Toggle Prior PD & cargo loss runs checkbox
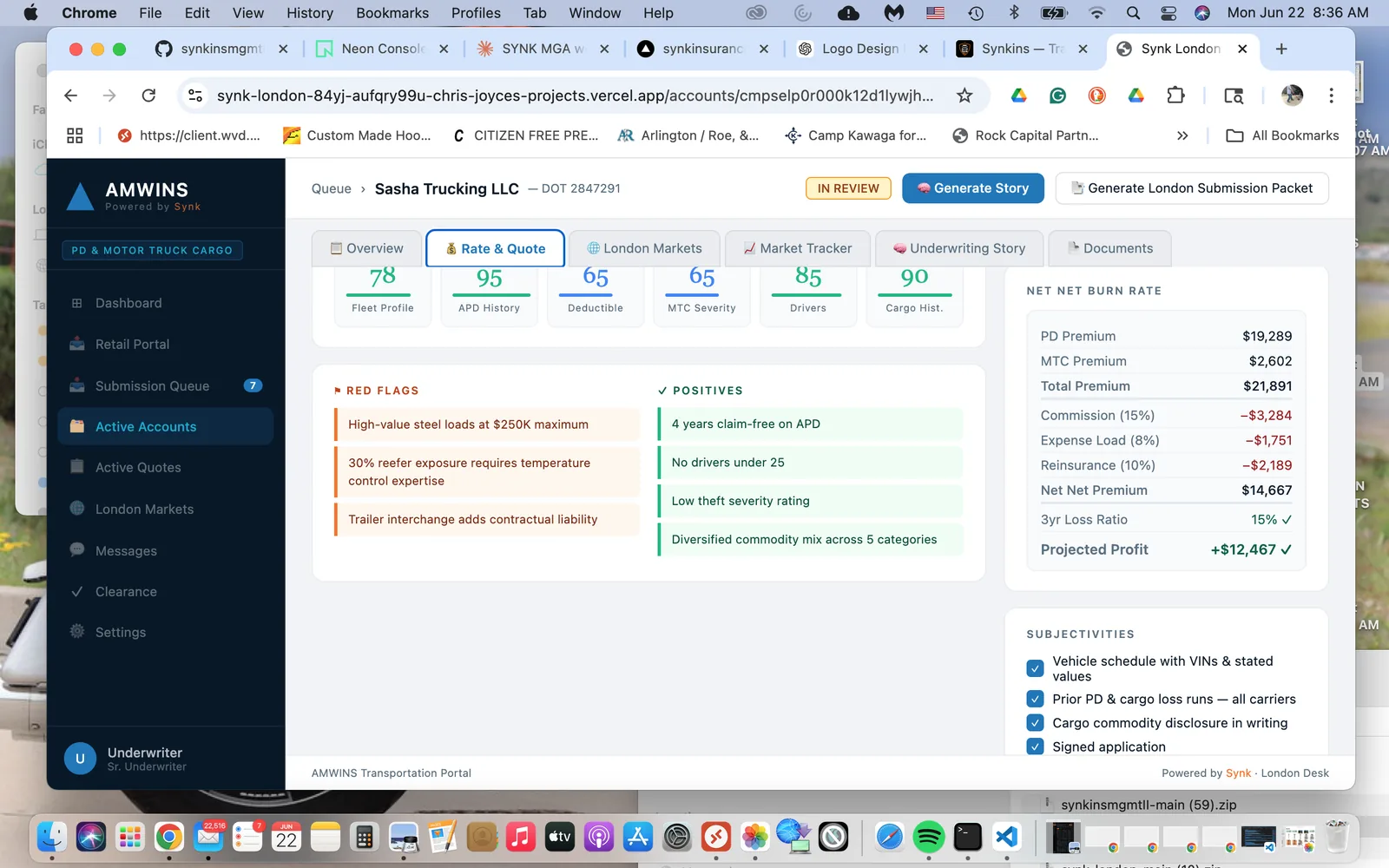Image resolution: width=1389 pixels, height=868 pixels. pos(1035,699)
